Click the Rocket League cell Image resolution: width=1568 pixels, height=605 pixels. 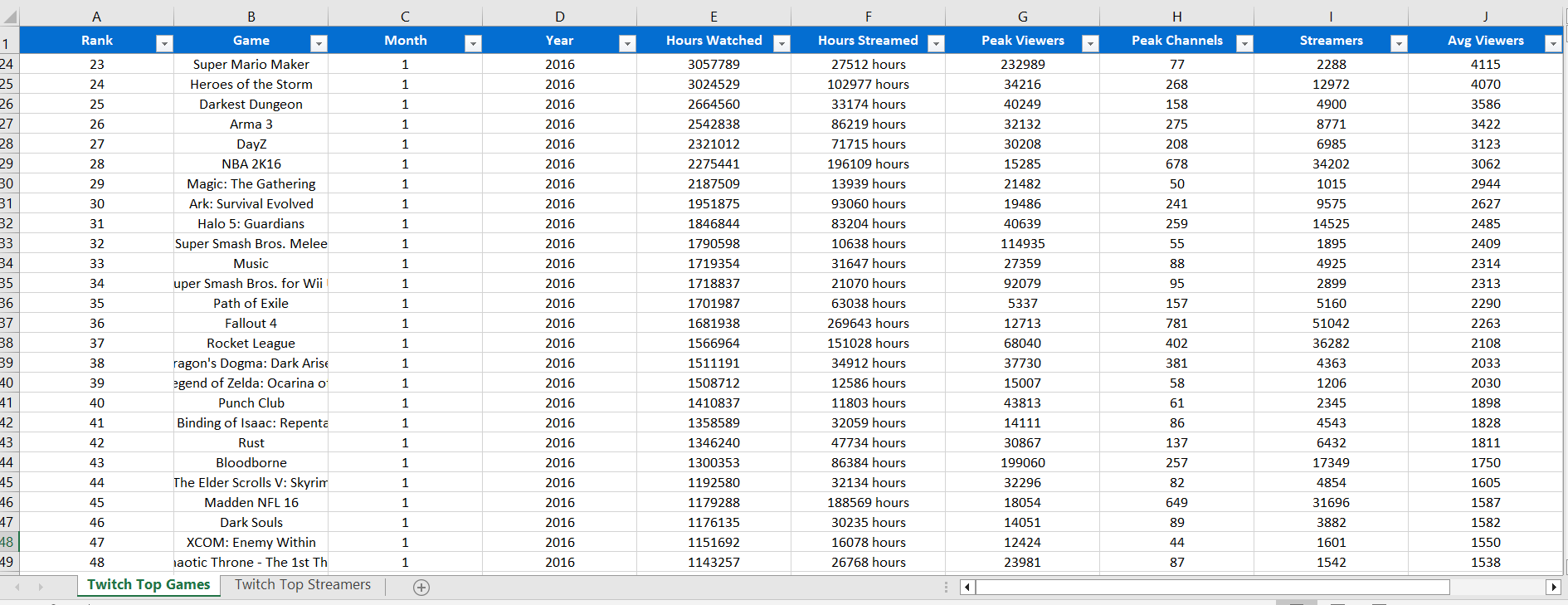point(251,343)
